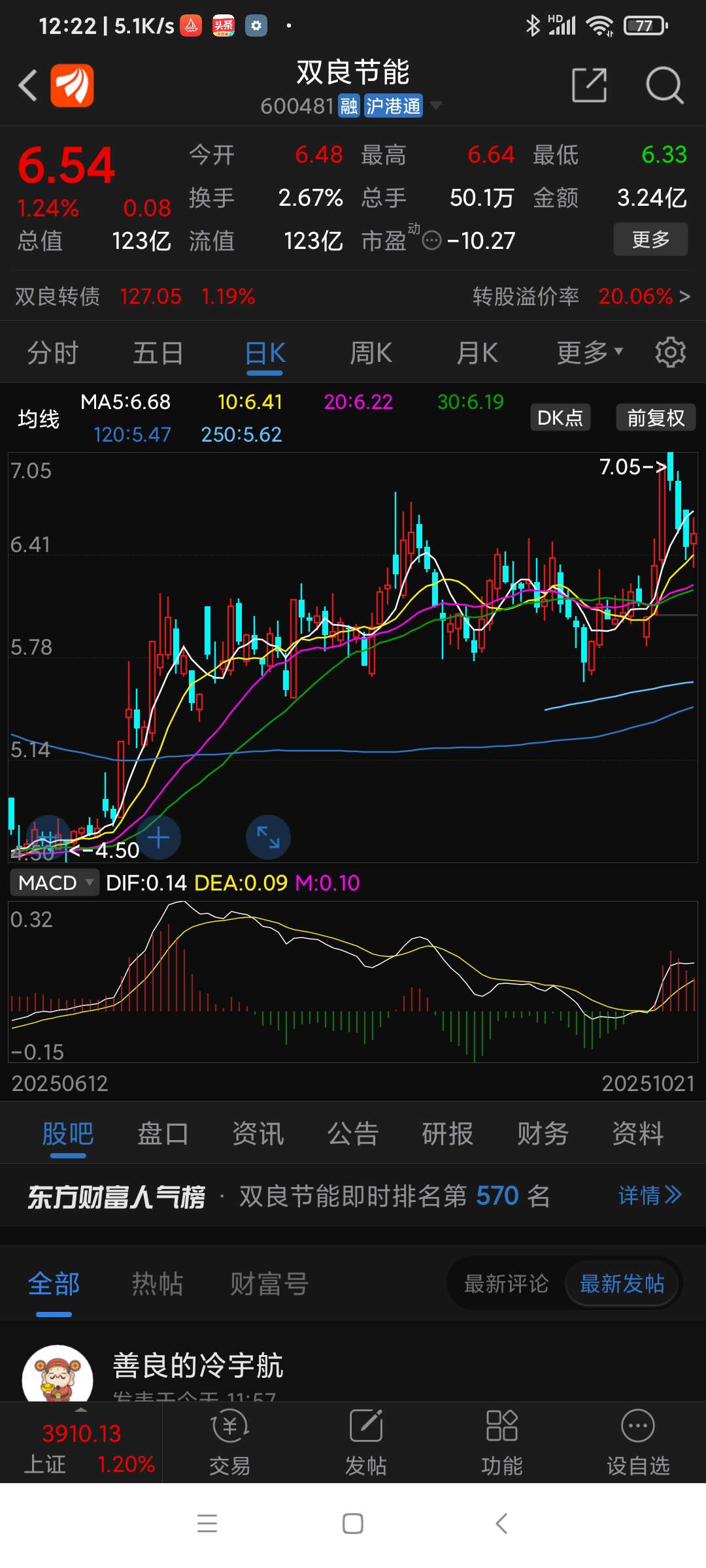
Task: Open the 财务 tab
Action: [x=543, y=1134]
